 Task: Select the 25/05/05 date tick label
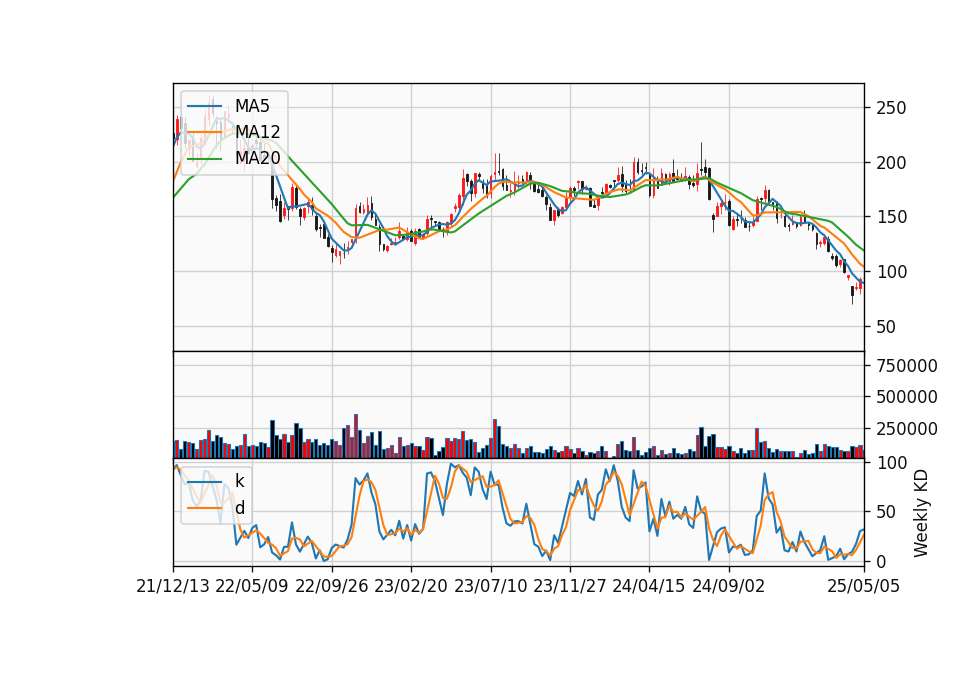coord(864,586)
